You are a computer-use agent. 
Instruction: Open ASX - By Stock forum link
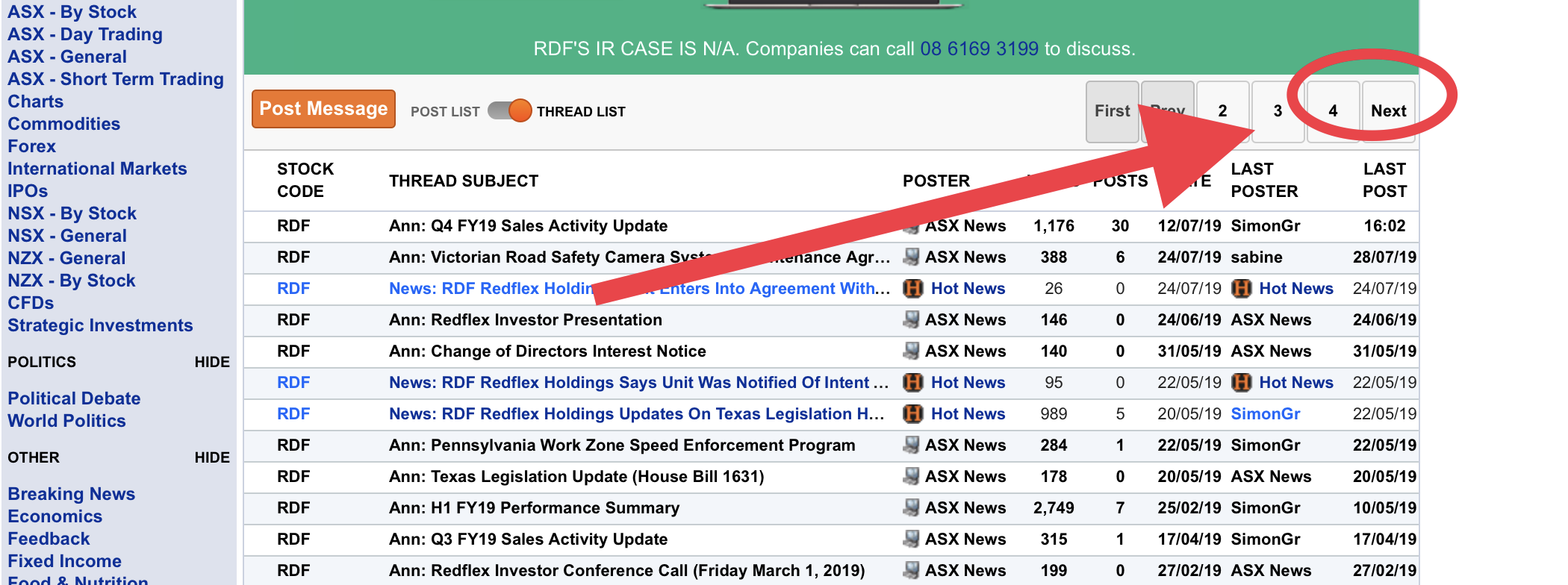[72, 12]
